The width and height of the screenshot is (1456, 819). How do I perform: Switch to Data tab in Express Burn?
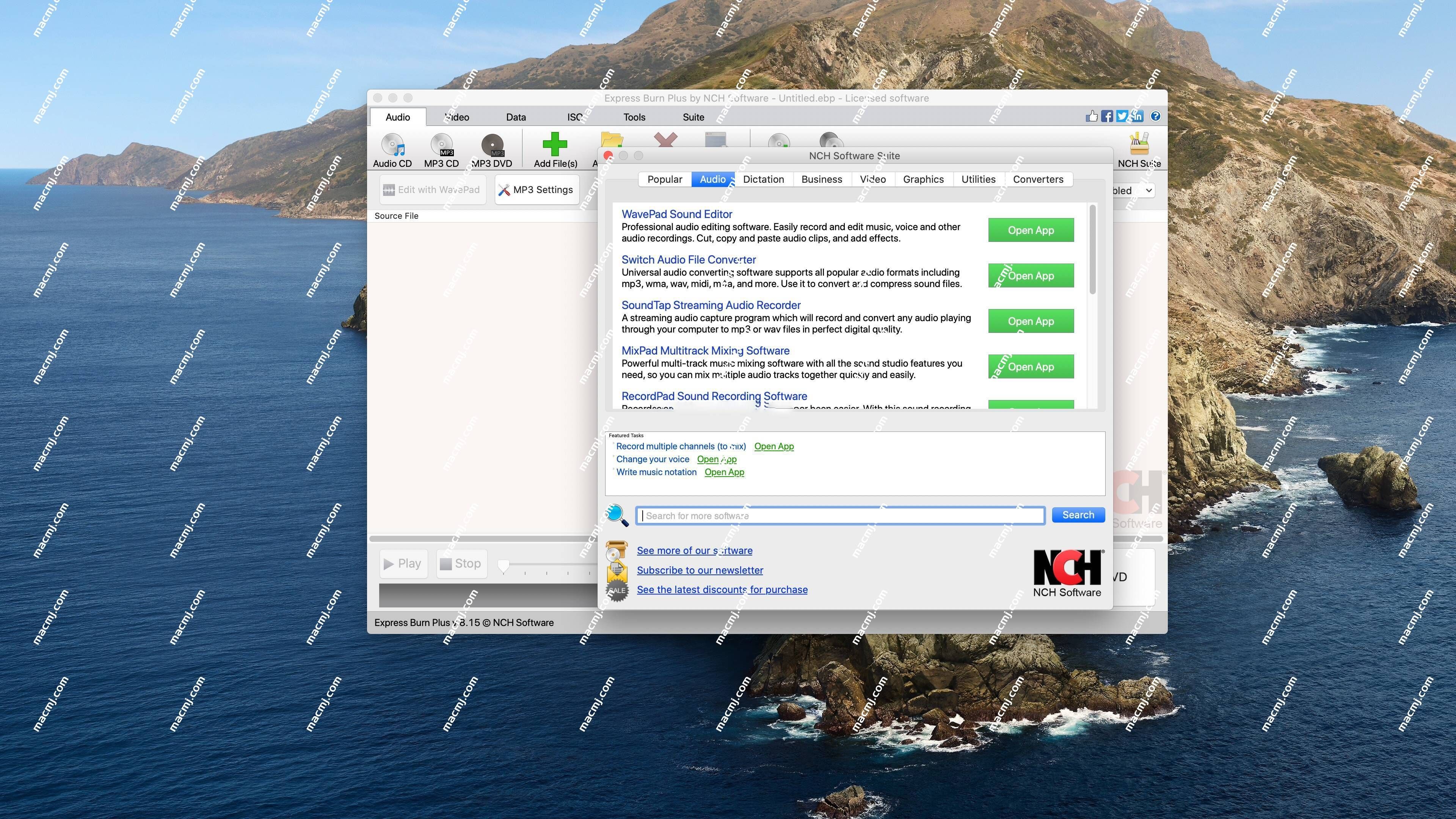516,117
